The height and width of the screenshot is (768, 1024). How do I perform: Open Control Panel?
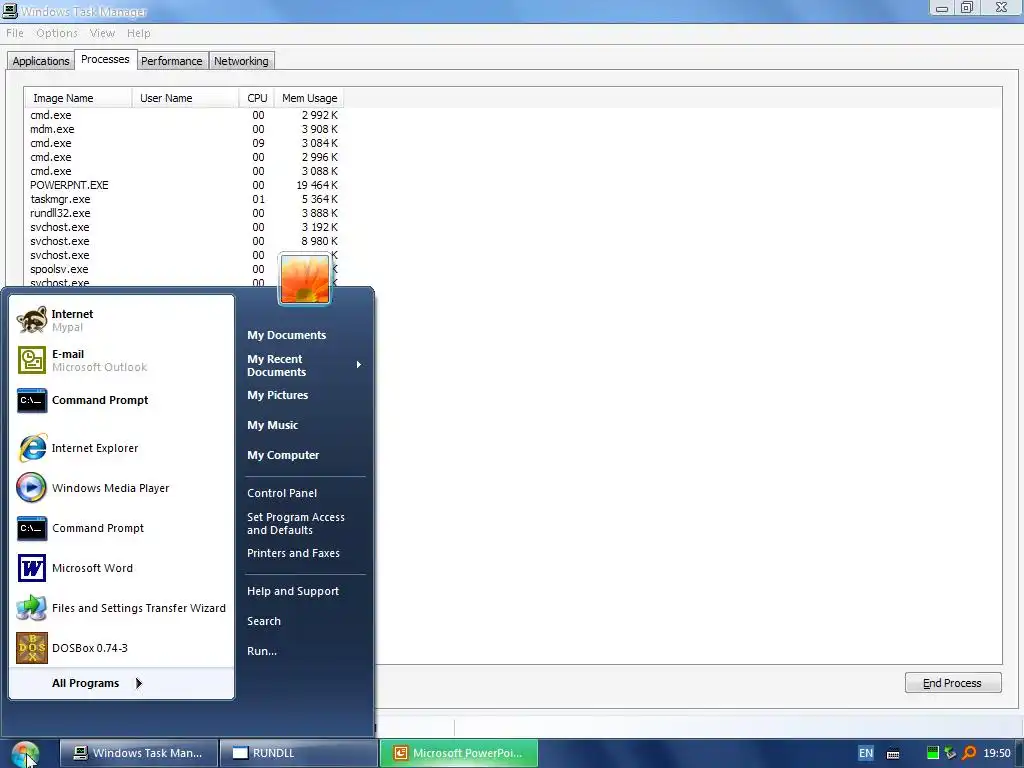[282, 493]
